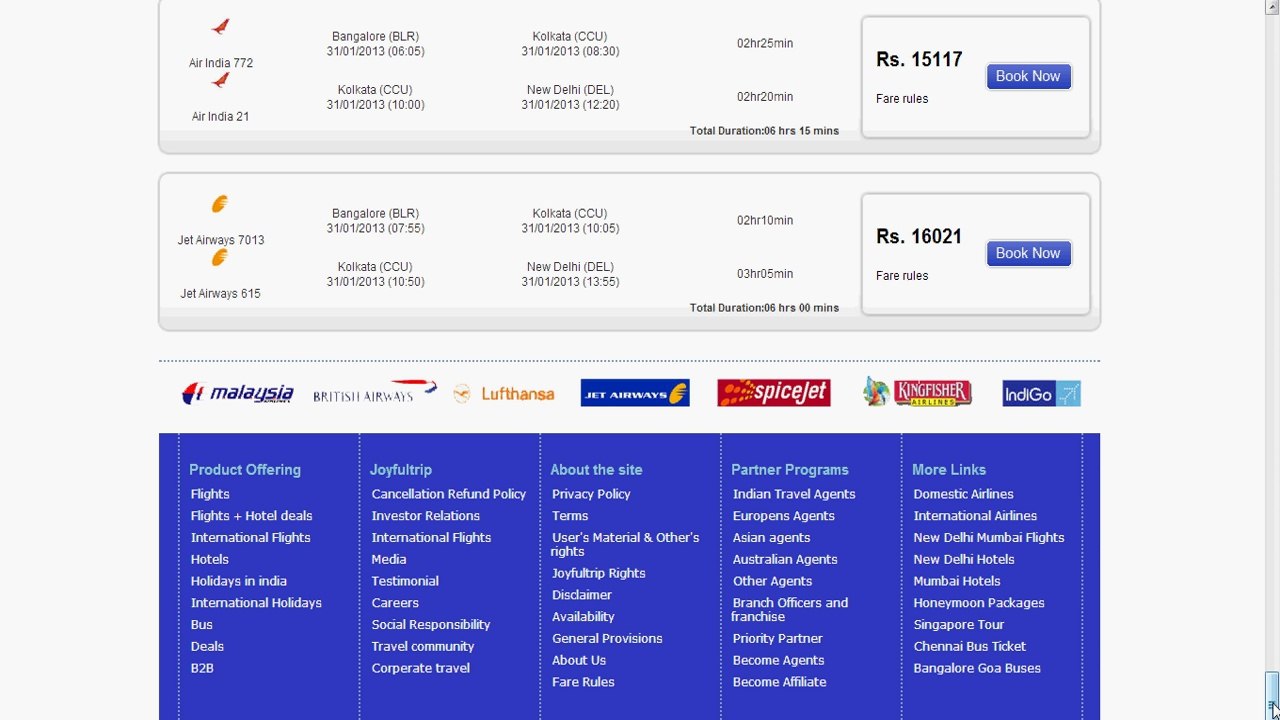Click the Air India 772 airline icon
Viewport: 1280px width, 720px height.
221,26
